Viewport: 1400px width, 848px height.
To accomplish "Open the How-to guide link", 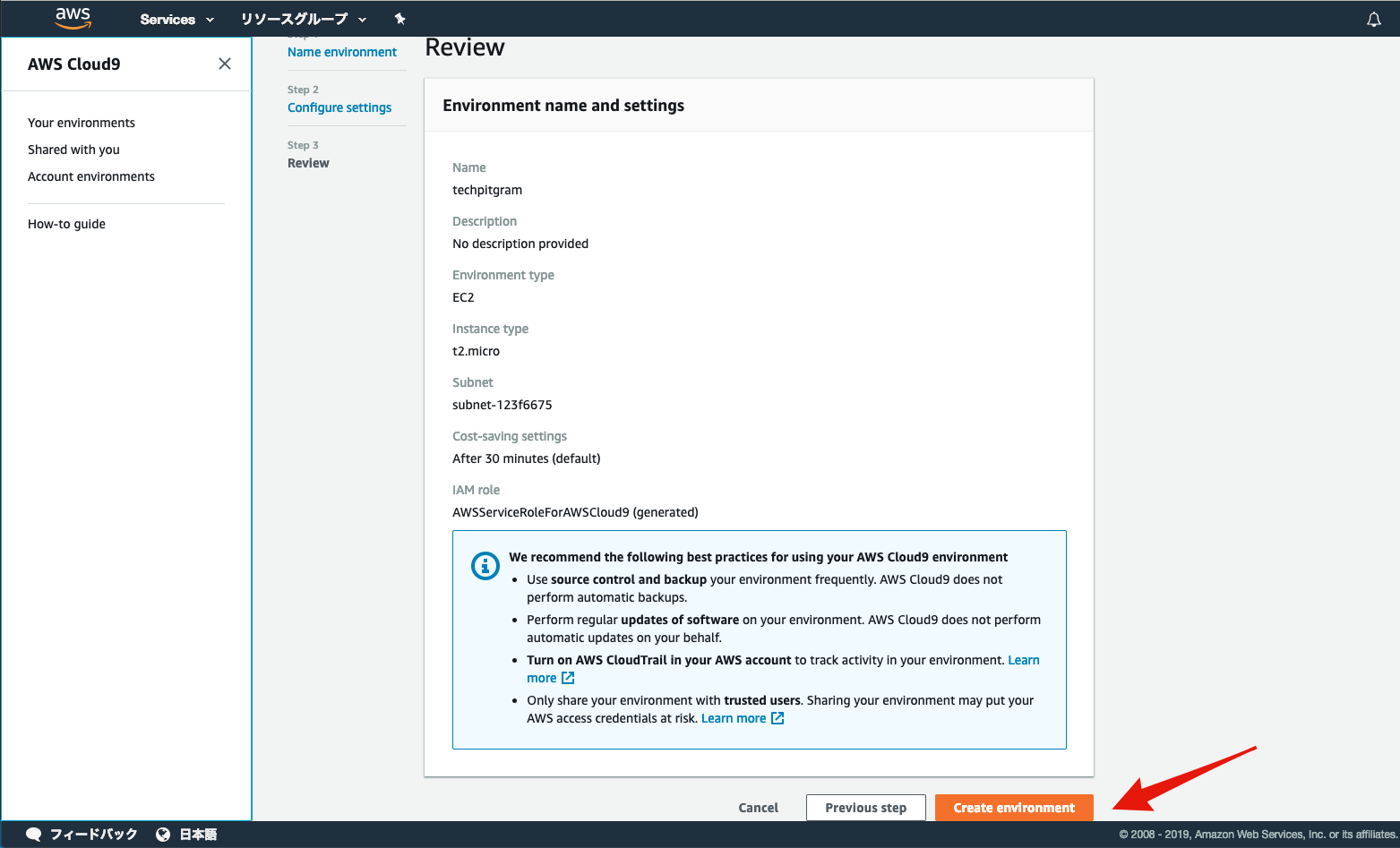I will click(66, 224).
